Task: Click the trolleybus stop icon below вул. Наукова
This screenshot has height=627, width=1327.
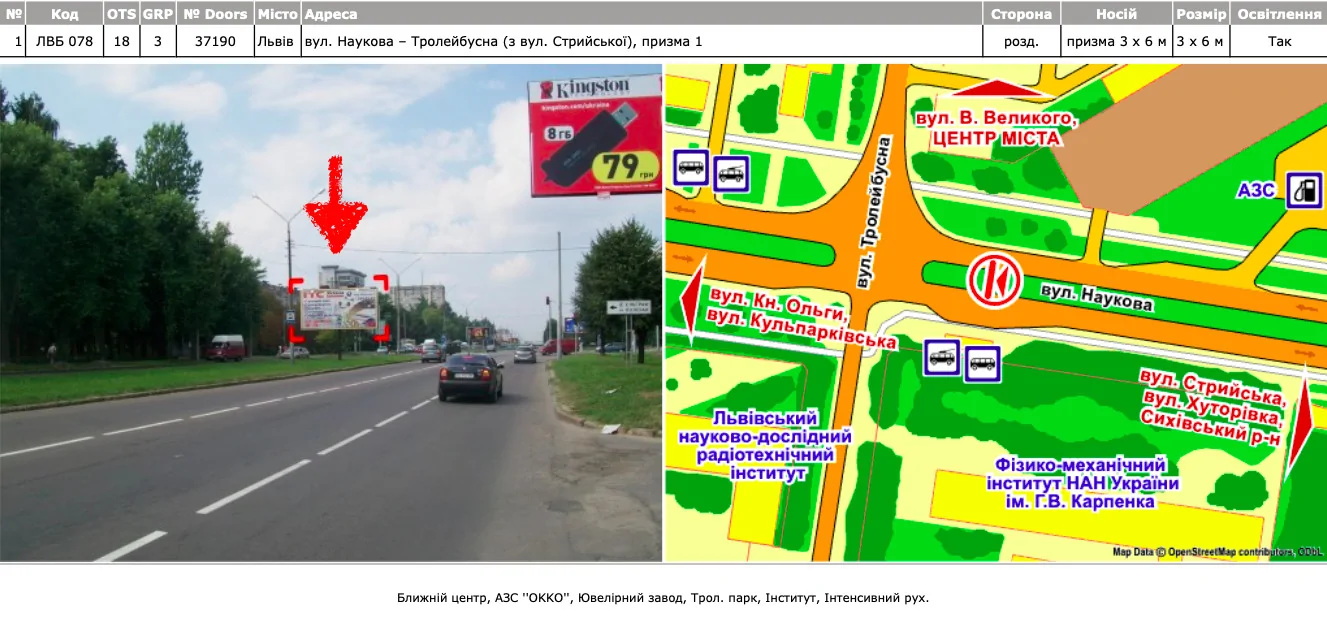Action: pos(942,357)
